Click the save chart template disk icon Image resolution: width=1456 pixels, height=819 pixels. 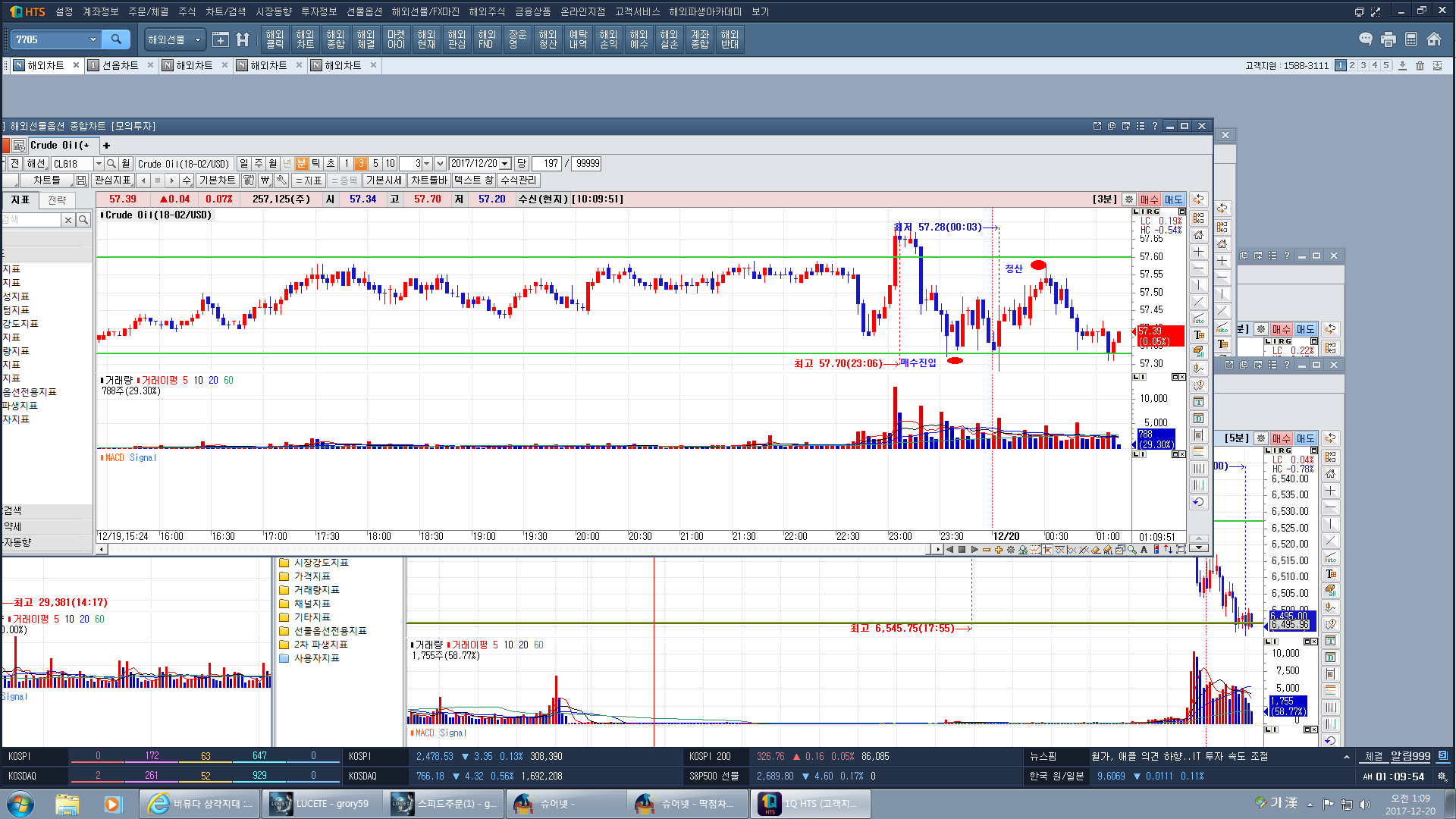81,180
